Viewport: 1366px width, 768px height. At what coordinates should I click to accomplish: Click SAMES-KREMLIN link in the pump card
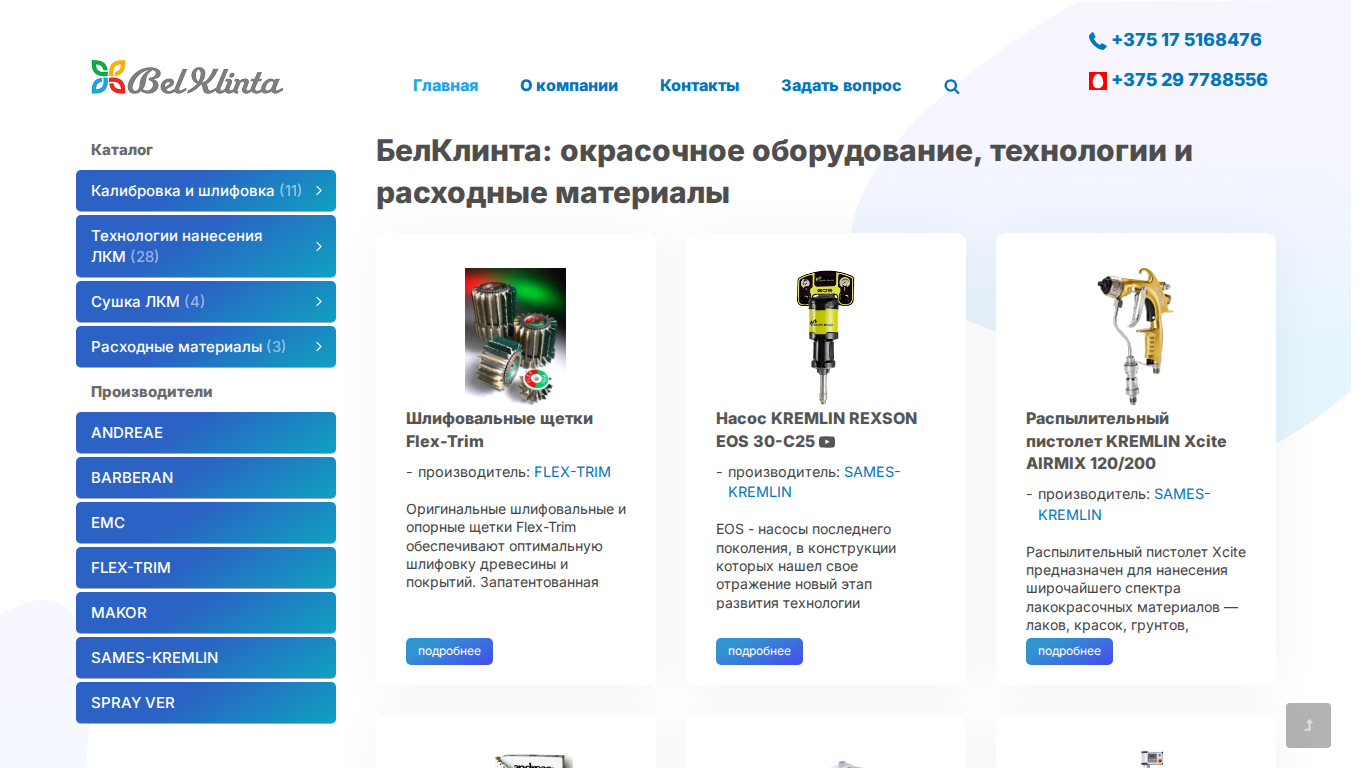pos(814,482)
